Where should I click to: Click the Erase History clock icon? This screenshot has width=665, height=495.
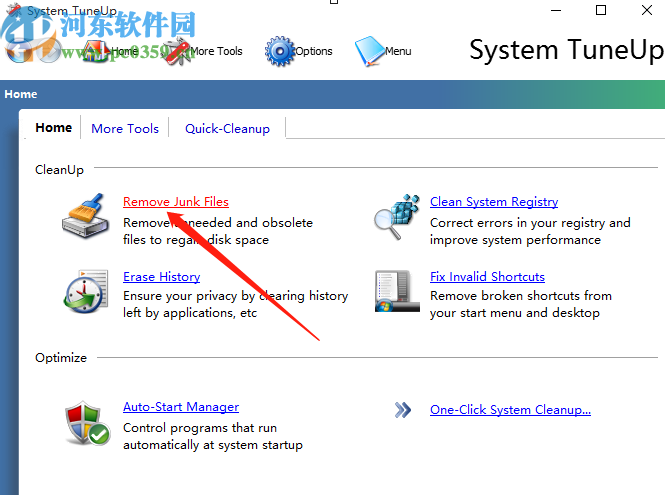85,291
